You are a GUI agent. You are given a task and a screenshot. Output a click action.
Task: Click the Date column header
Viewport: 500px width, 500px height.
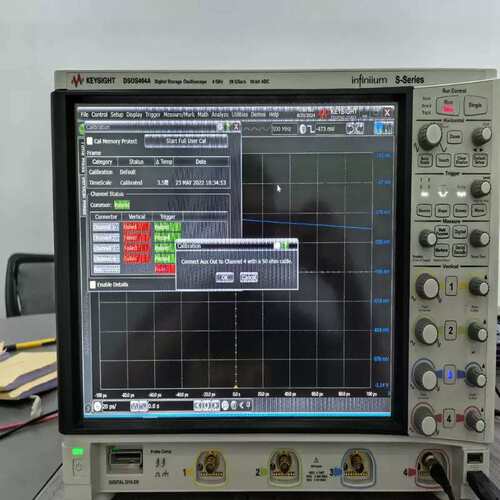click(201, 162)
